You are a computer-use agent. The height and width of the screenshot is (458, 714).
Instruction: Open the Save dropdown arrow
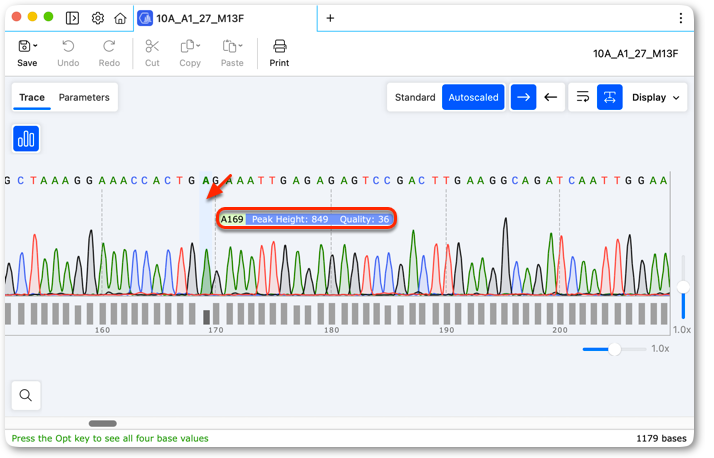click(x=36, y=46)
